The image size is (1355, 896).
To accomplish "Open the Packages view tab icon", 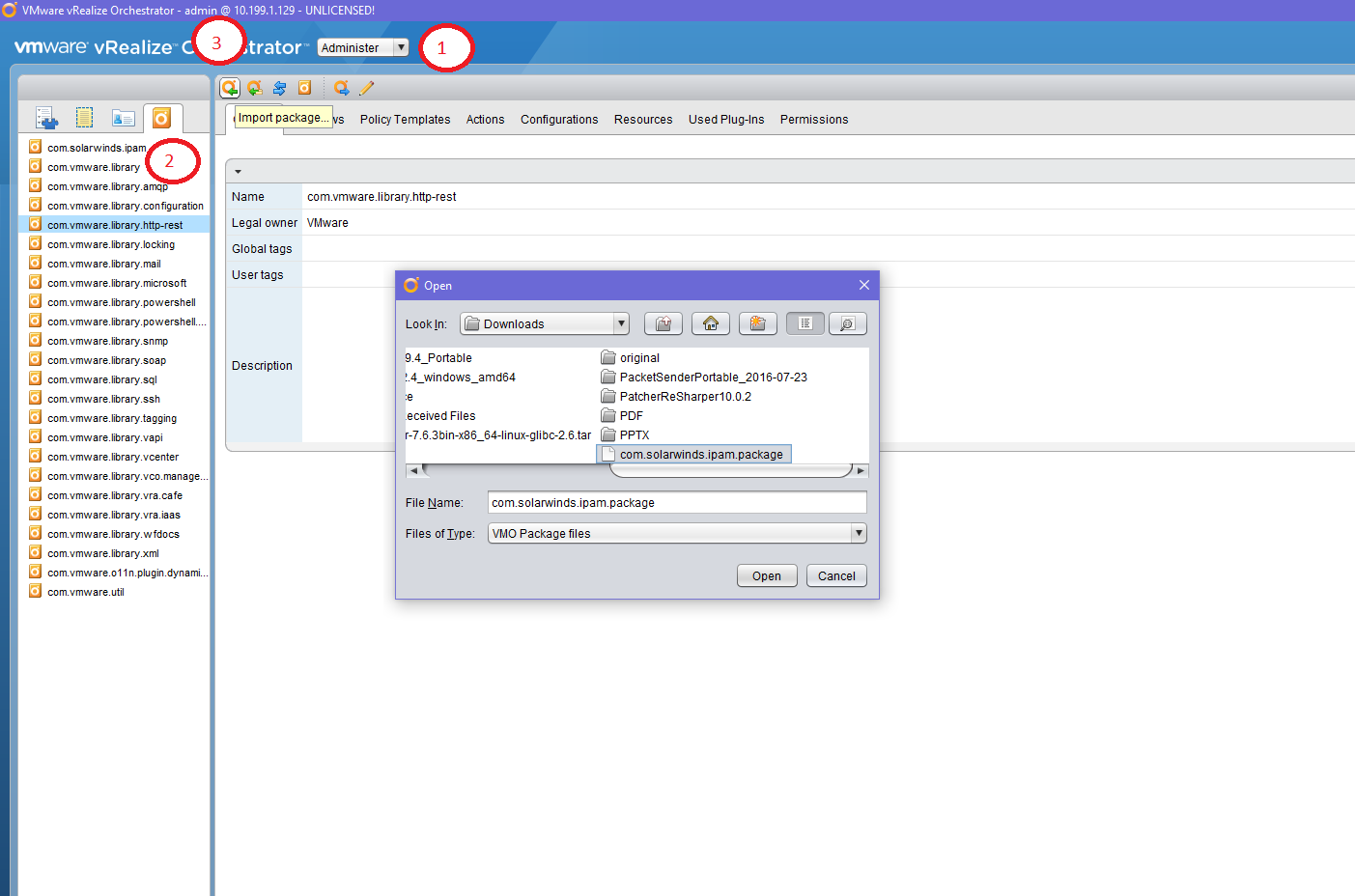I will 162,118.
